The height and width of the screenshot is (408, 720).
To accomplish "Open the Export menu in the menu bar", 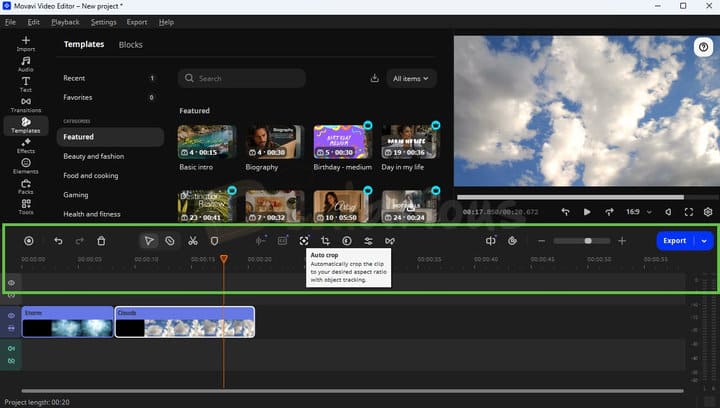I will point(137,22).
